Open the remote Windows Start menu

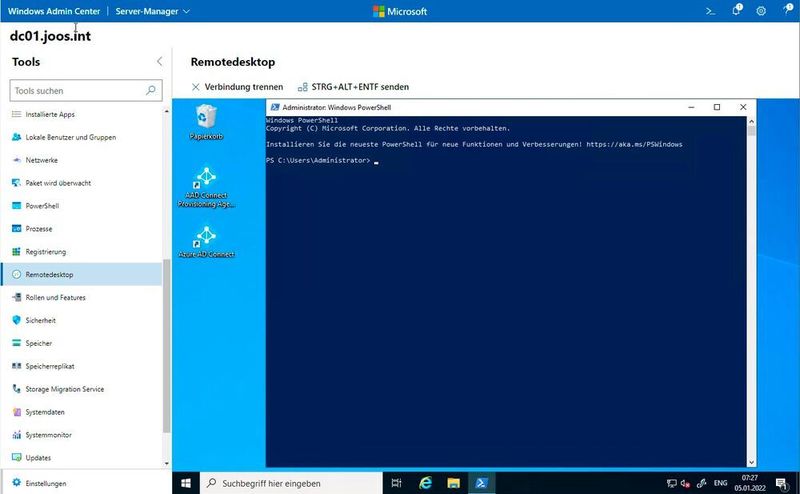coord(186,483)
